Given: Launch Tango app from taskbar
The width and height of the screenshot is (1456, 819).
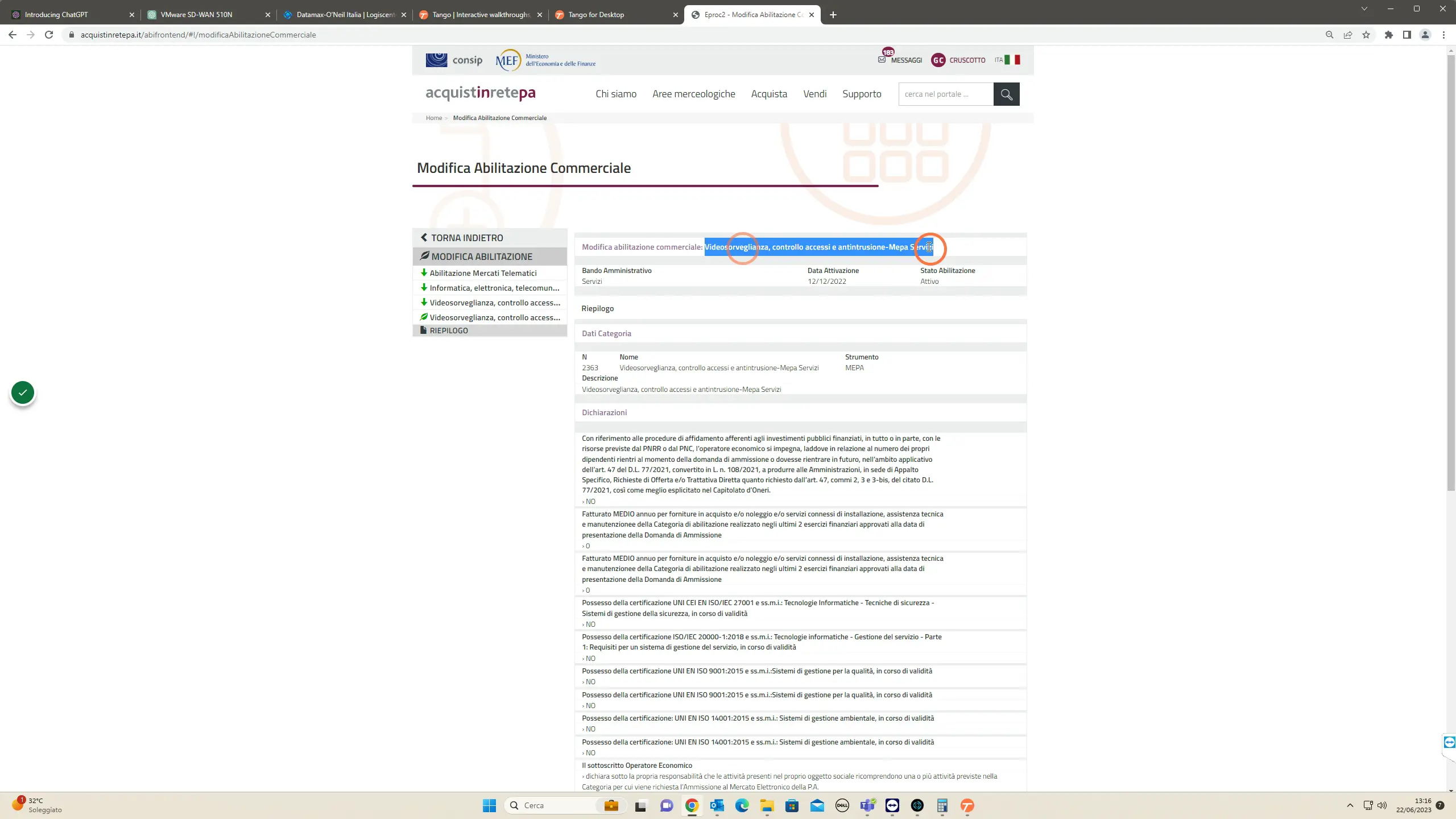Looking at the screenshot, I should [x=967, y=805].
